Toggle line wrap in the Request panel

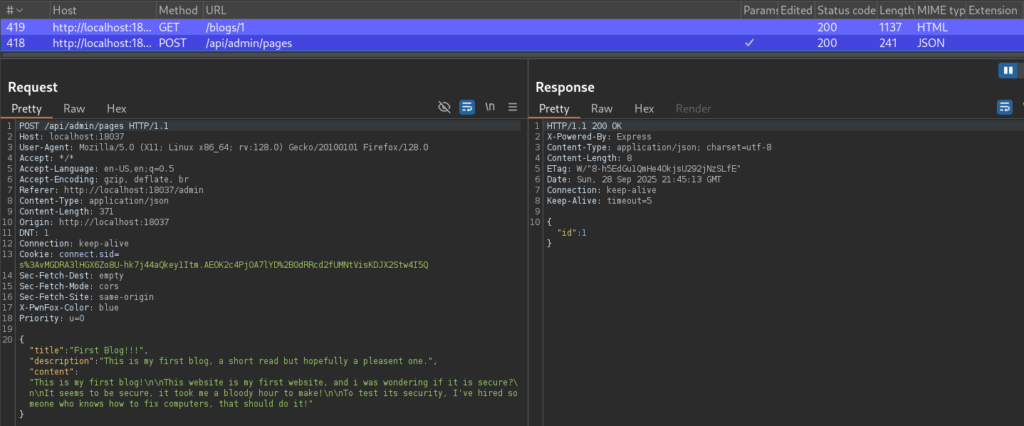(467, 107)
